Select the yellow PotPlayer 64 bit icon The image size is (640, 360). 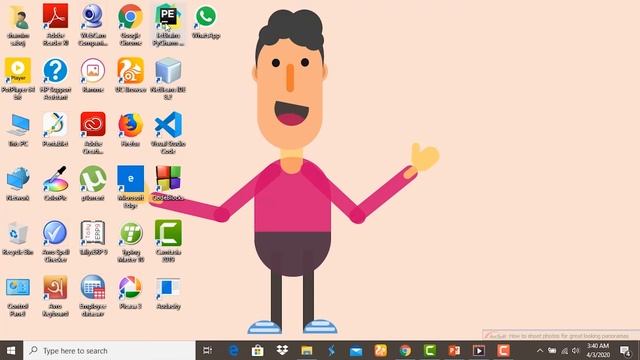tap(18, 70)
